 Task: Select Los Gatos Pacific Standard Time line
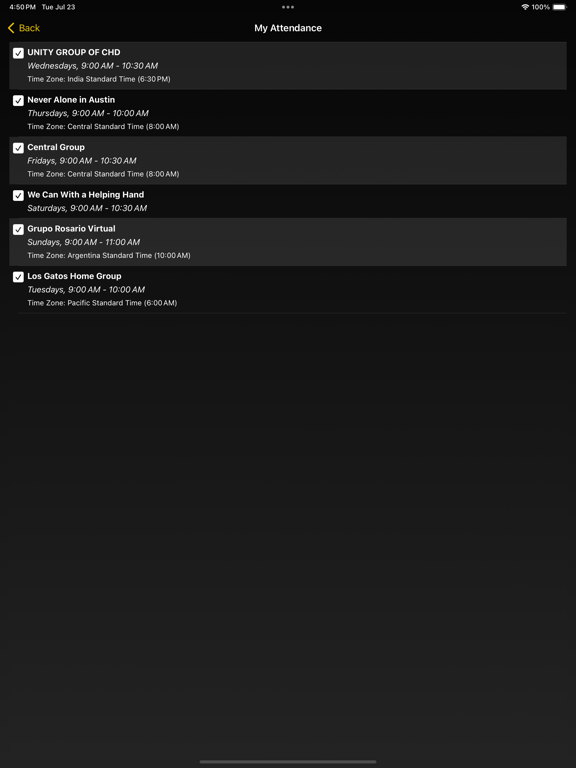coord(102,303)
